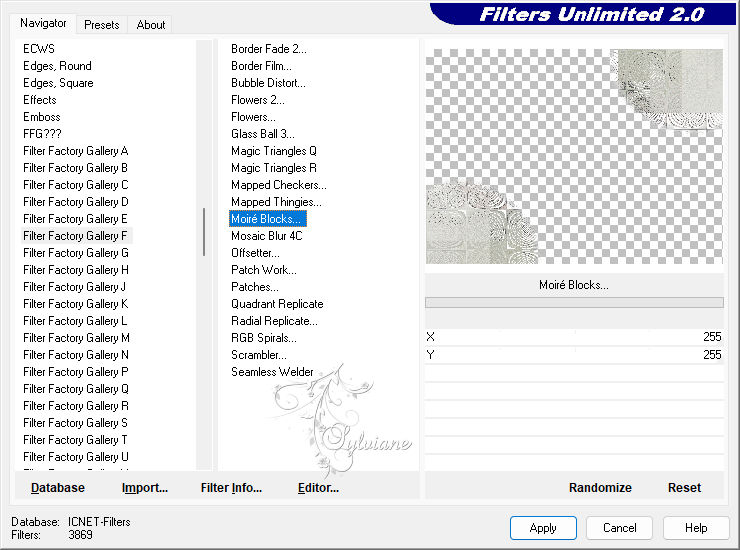This screenshot has width=740, height=550.
Task: Select Filter Factory Gallery L
Action: 75,321
